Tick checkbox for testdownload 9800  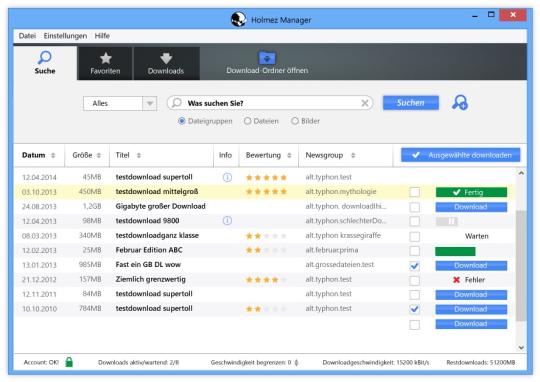(415, 221)
